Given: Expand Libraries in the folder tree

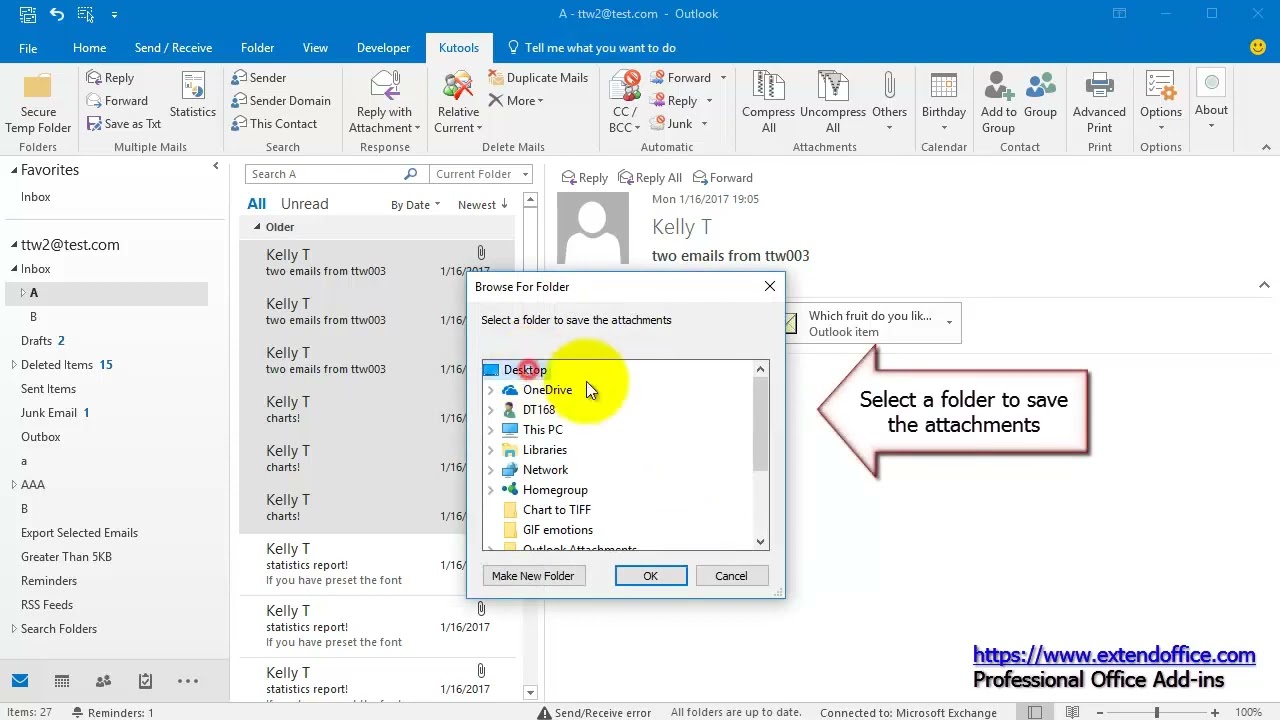Looking at the screenshot, I should (x=491, y=450).
